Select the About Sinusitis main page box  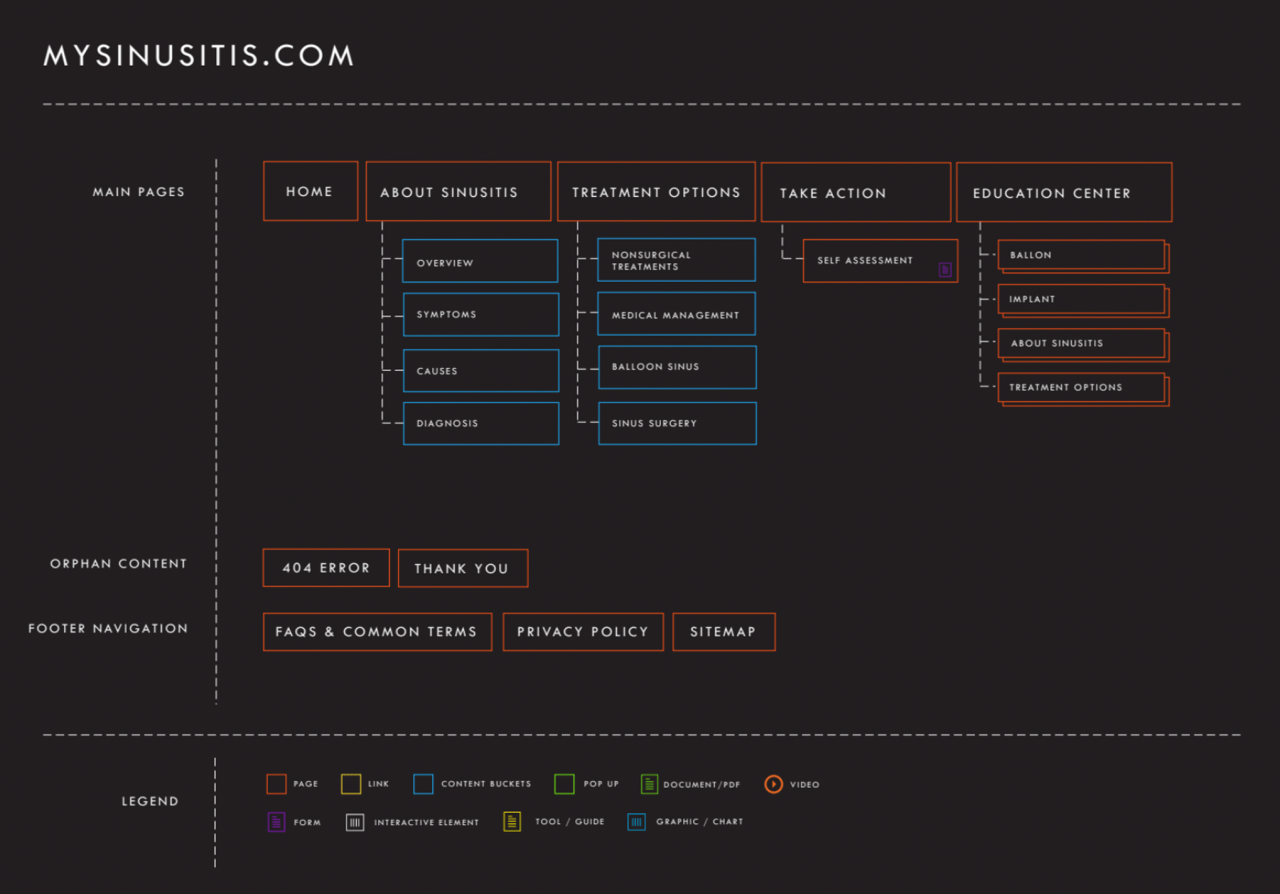click(x=458, y=191)
